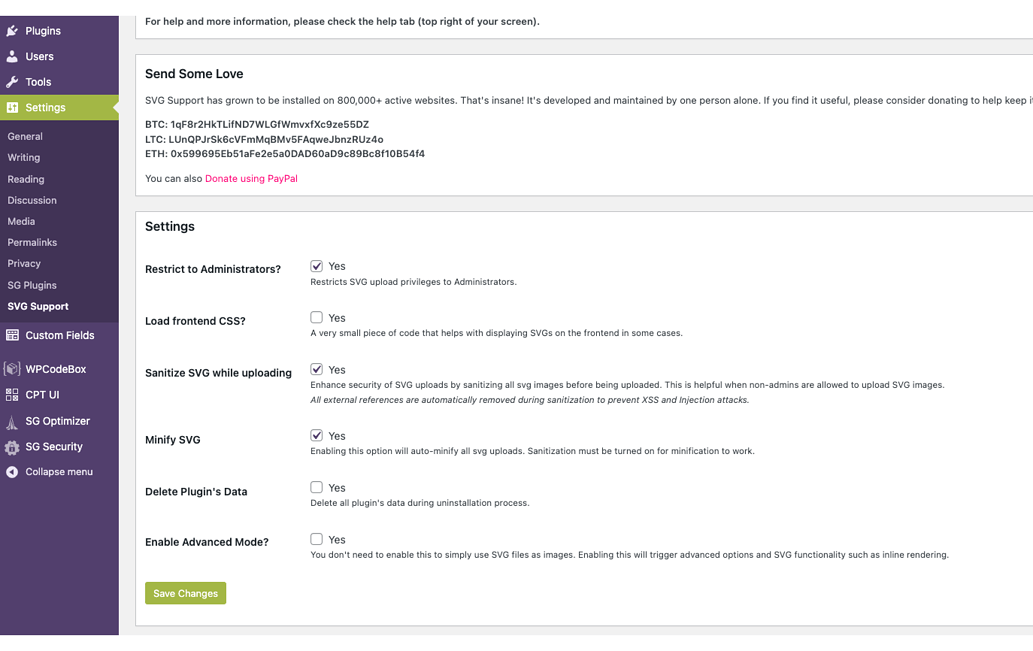Image resolution: width=1033 pixels, height=651 pixels.
Task: Click the WPCodeBox cube icon
Action: [12, 369]
